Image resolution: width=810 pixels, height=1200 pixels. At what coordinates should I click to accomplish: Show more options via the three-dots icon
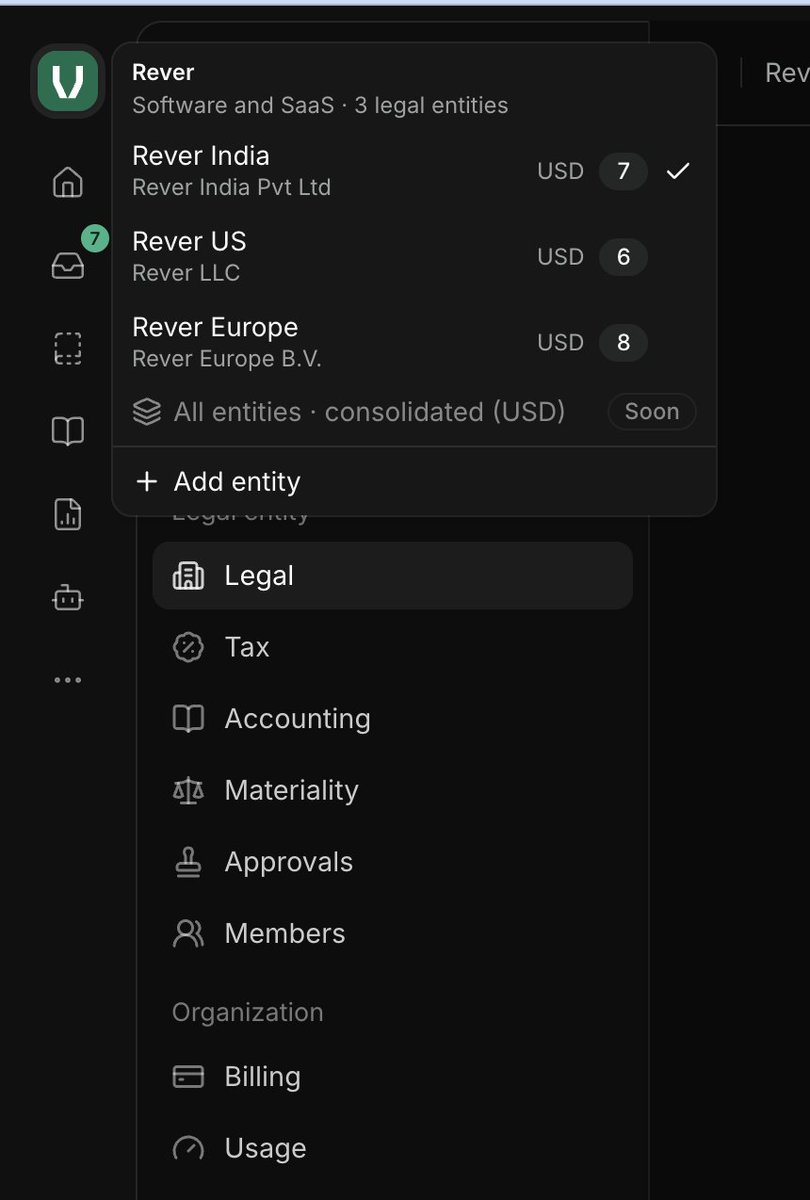68,680
